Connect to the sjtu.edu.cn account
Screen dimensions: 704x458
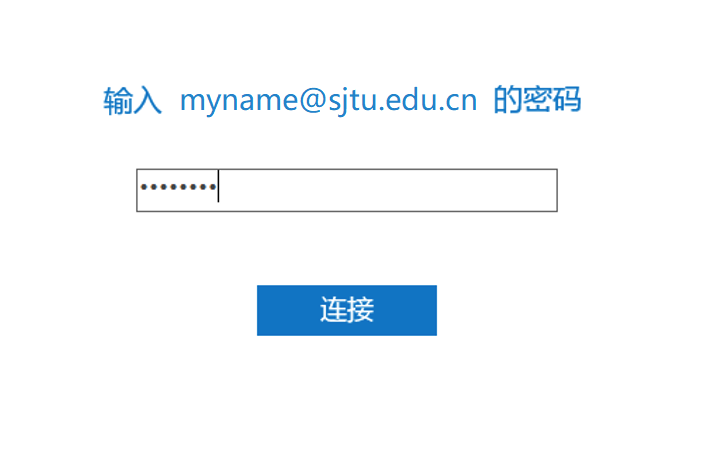347,310
